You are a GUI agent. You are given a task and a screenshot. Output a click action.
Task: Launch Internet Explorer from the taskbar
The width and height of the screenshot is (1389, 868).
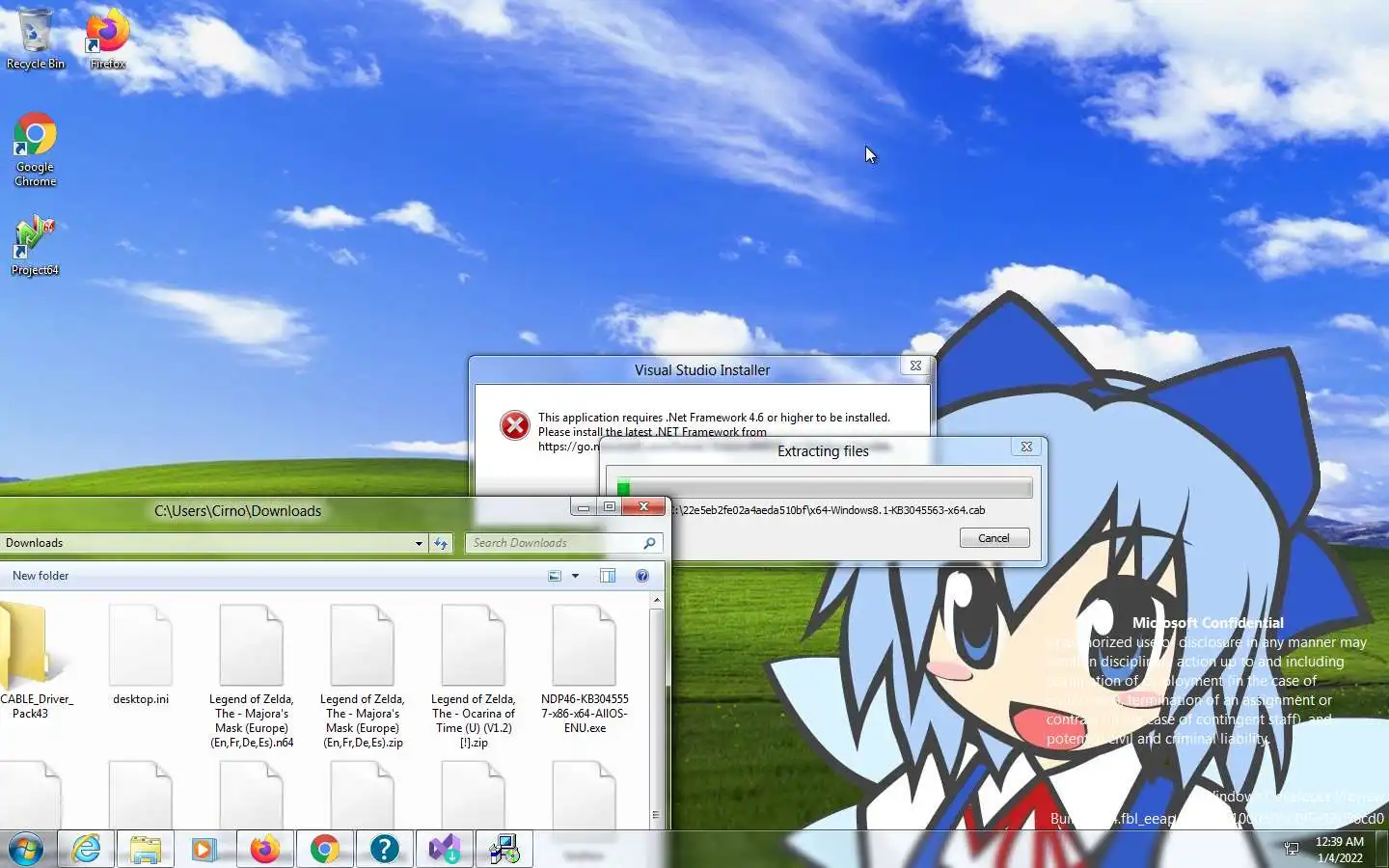(86, 850)
